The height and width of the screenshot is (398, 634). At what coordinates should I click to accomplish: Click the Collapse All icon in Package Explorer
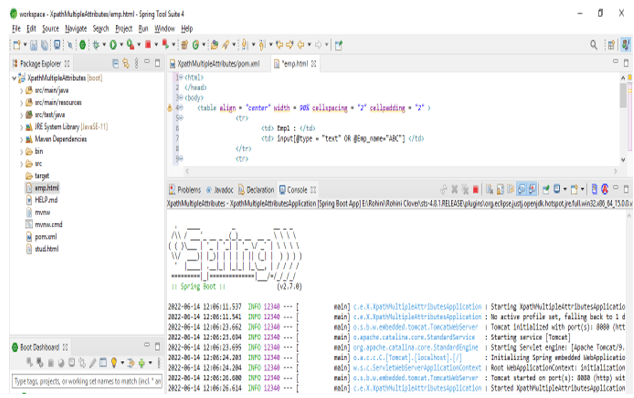pyautogui.click(x=116, y=64)
